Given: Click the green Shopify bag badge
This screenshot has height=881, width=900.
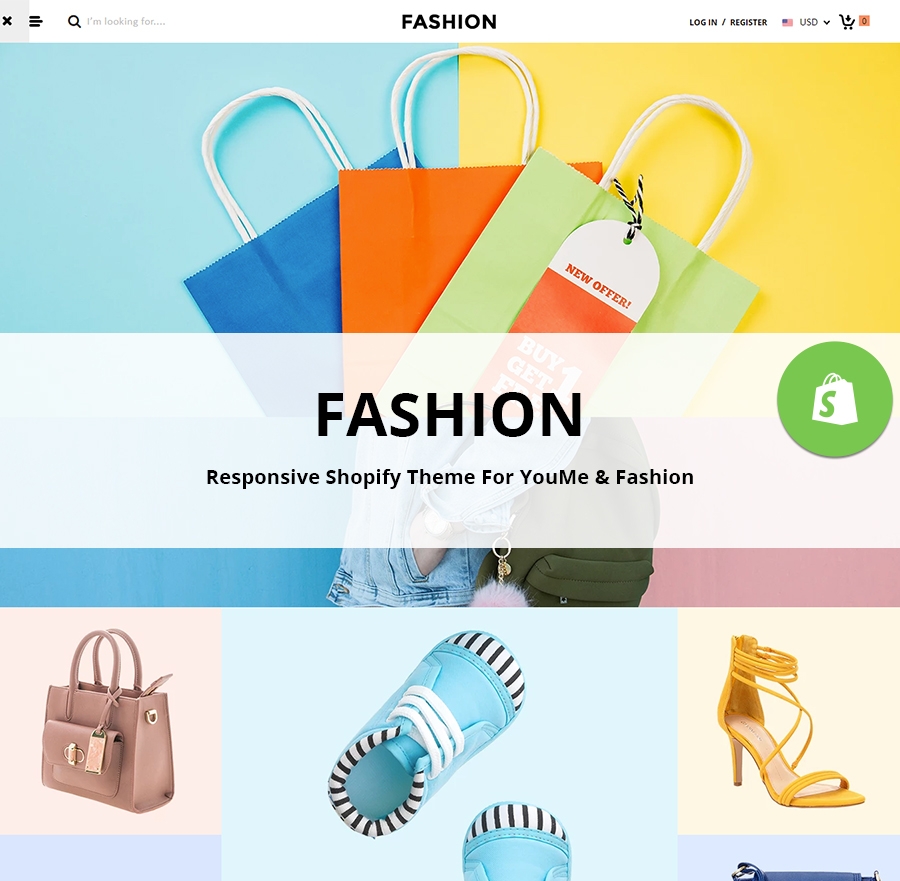Looking at the screenshot, I should [x=835, y=399].
